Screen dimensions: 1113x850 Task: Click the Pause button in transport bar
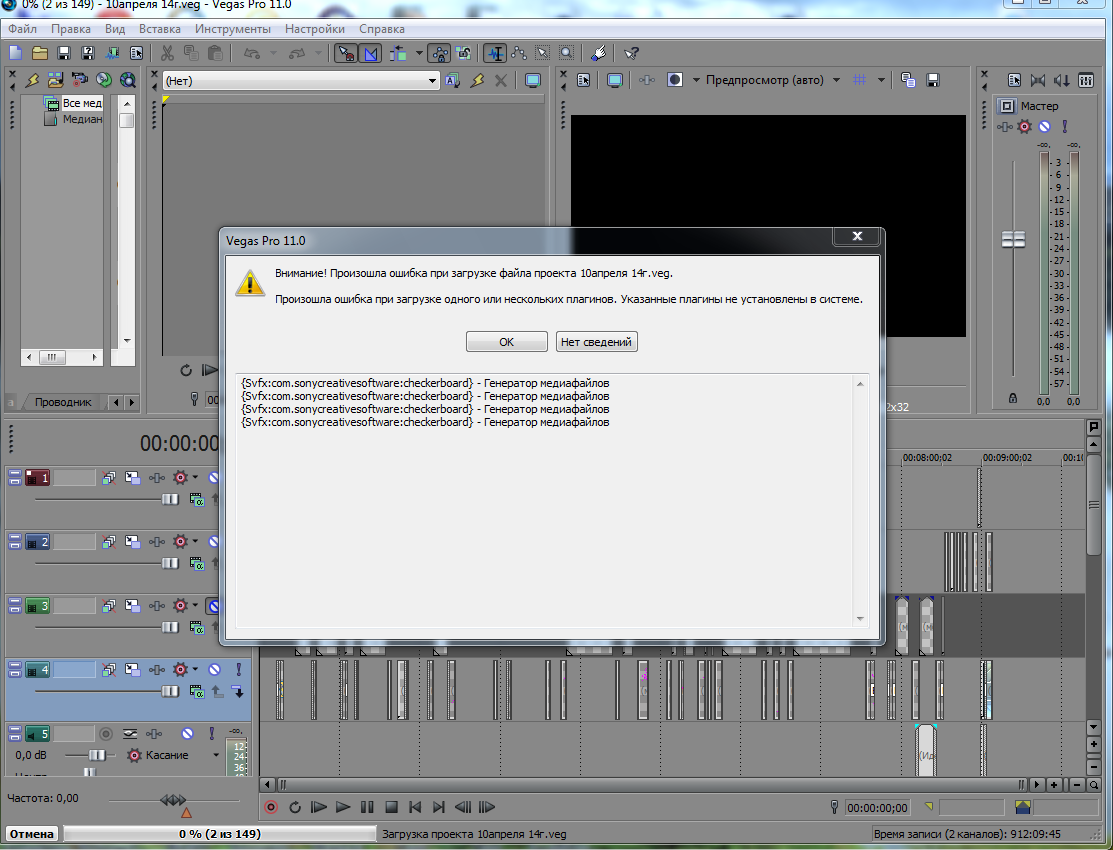367,807
